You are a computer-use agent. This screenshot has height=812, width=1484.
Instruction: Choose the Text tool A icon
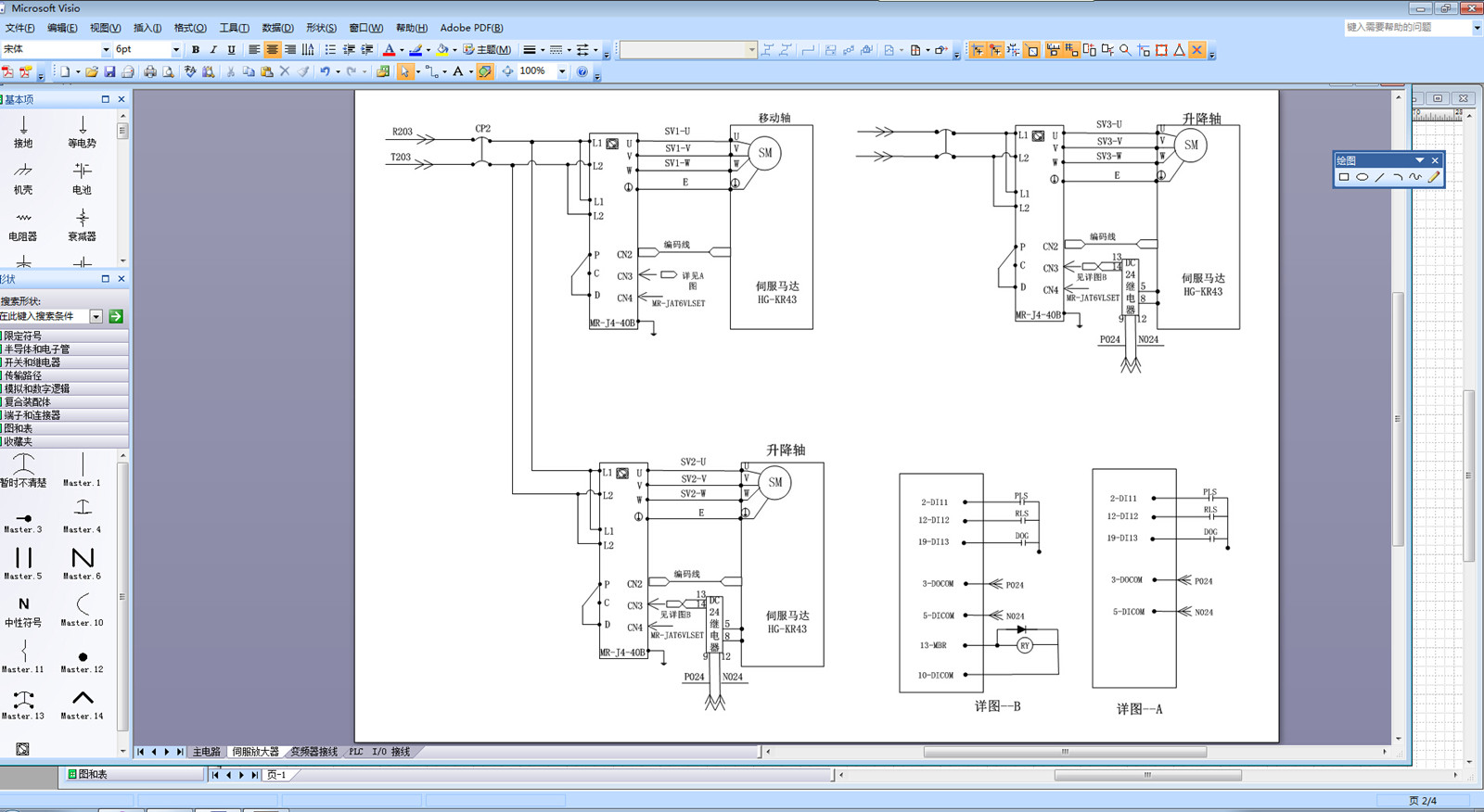pyautogui.click(x=457, y=71)
